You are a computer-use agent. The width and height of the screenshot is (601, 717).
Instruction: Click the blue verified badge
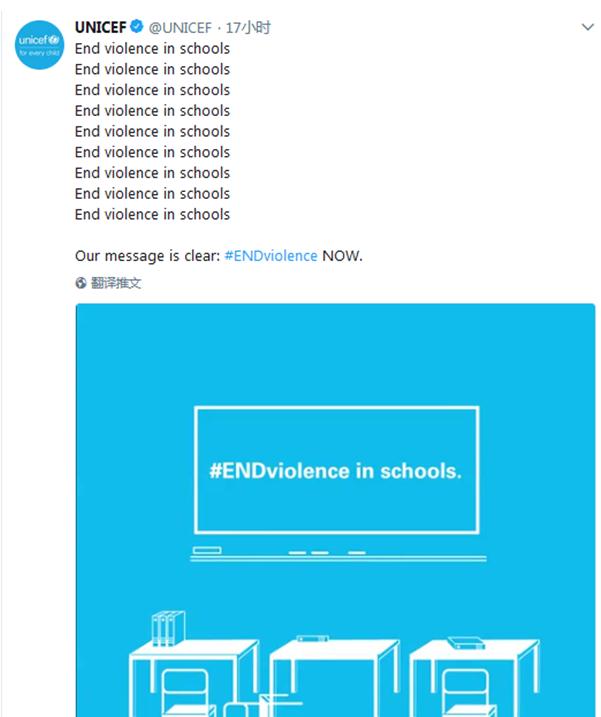point(137,28)
